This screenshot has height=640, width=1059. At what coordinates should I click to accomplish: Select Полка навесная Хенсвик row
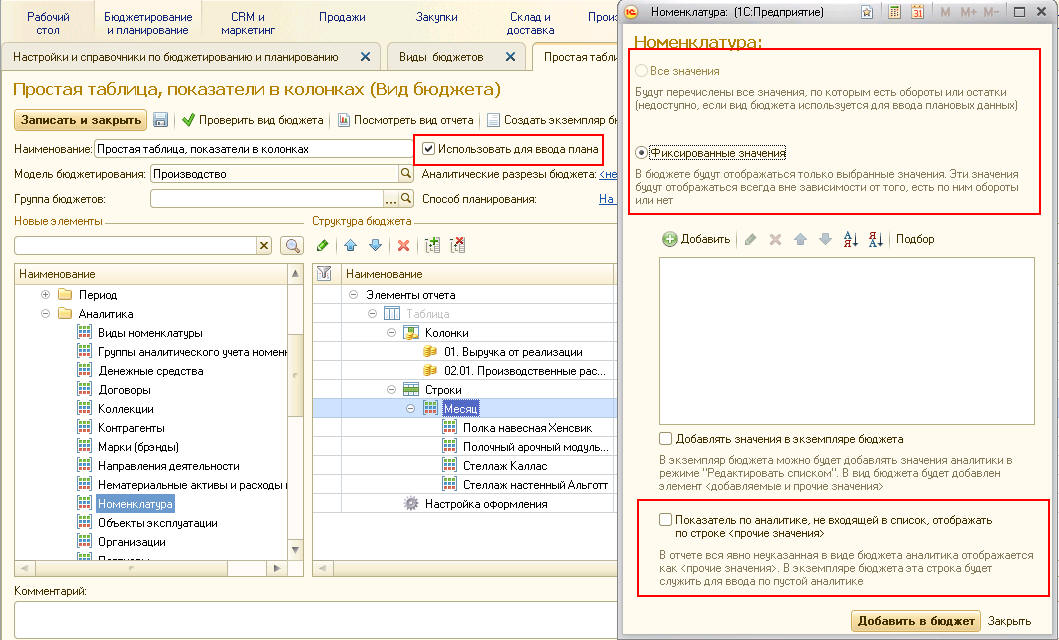point(527,427)
